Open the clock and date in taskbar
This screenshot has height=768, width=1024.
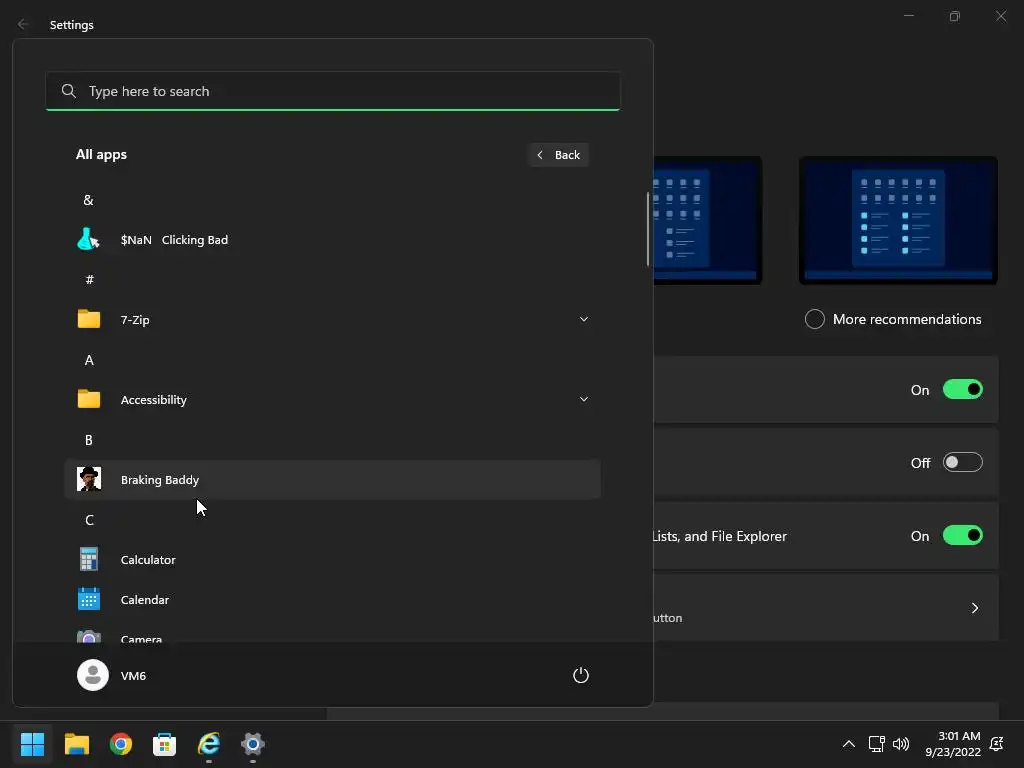[953, 744]
